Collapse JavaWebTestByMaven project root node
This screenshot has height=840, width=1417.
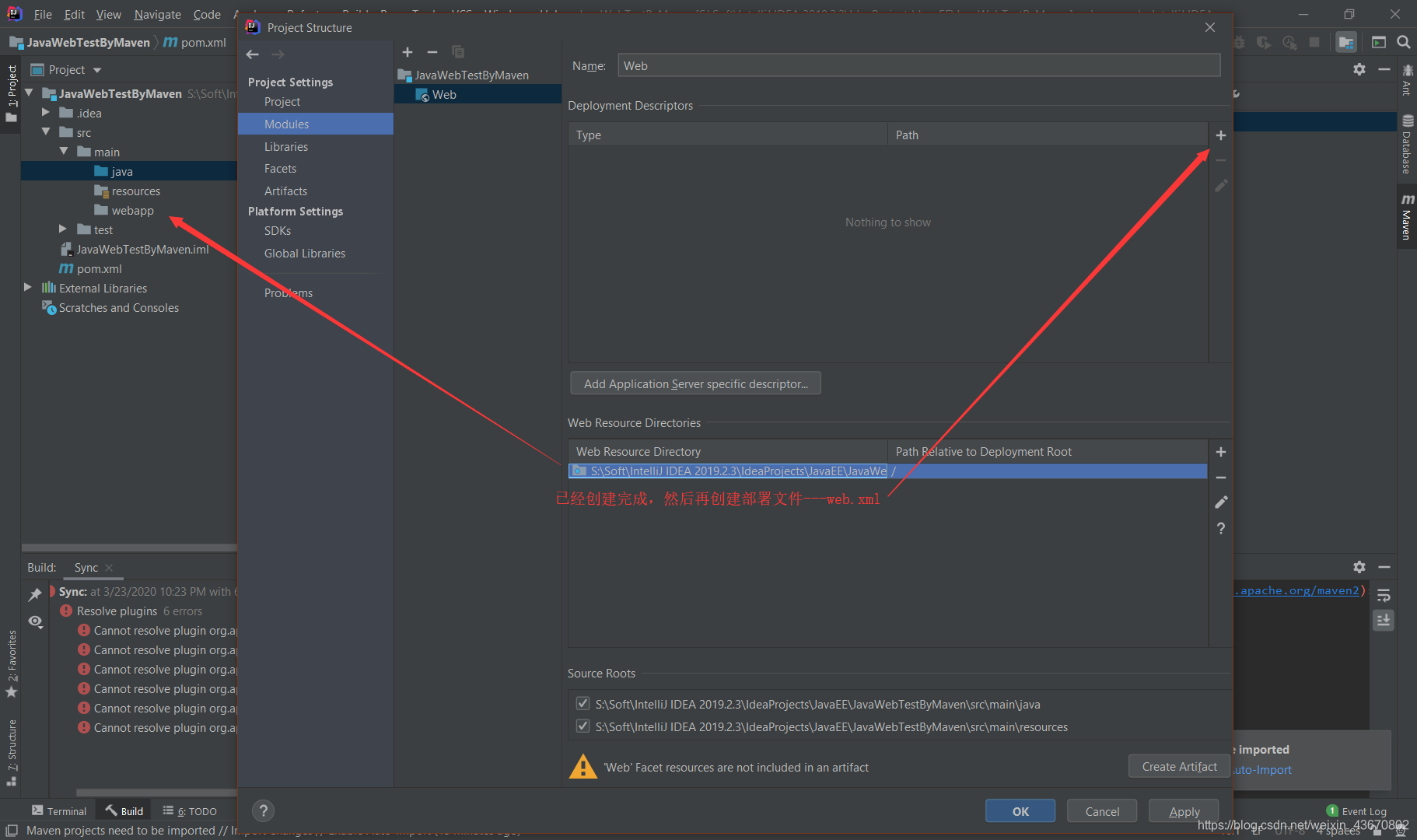(x=29, y=93)
